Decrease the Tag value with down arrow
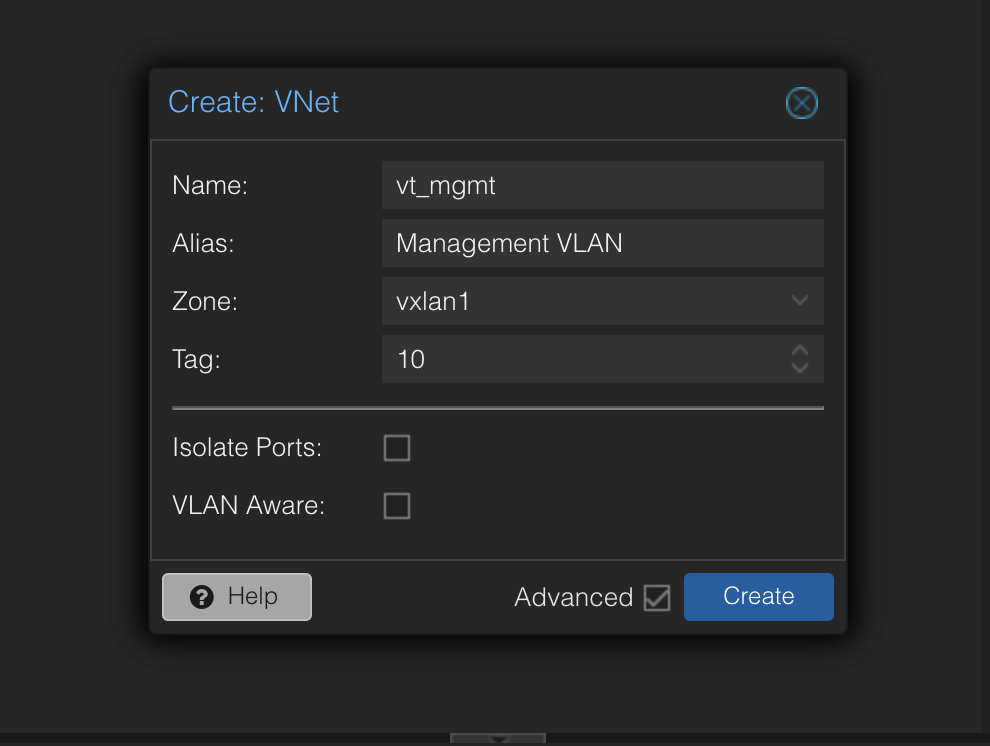Screen dimensions: 990x746 pos(800,367)
